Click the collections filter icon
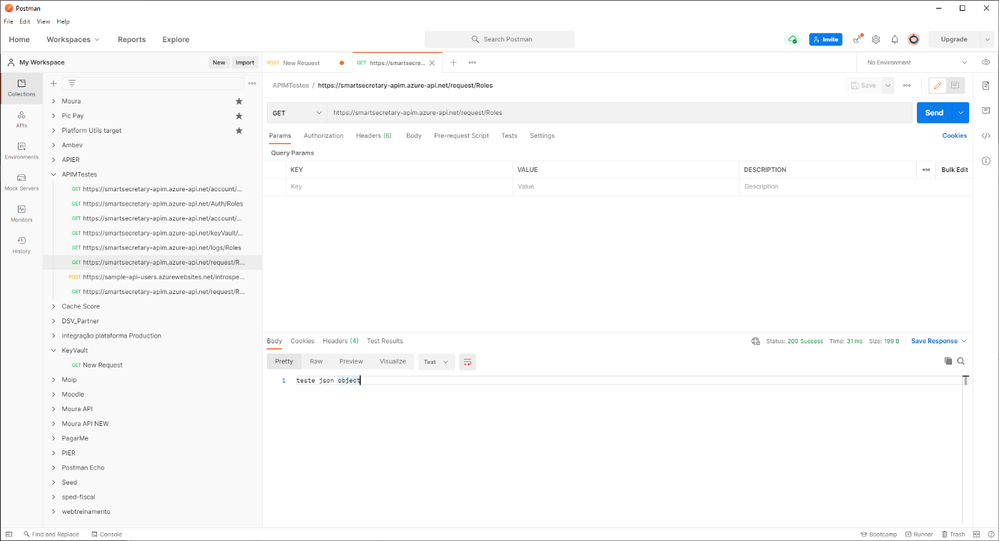This screenshot has width=999, height=541. click(72, 83)
